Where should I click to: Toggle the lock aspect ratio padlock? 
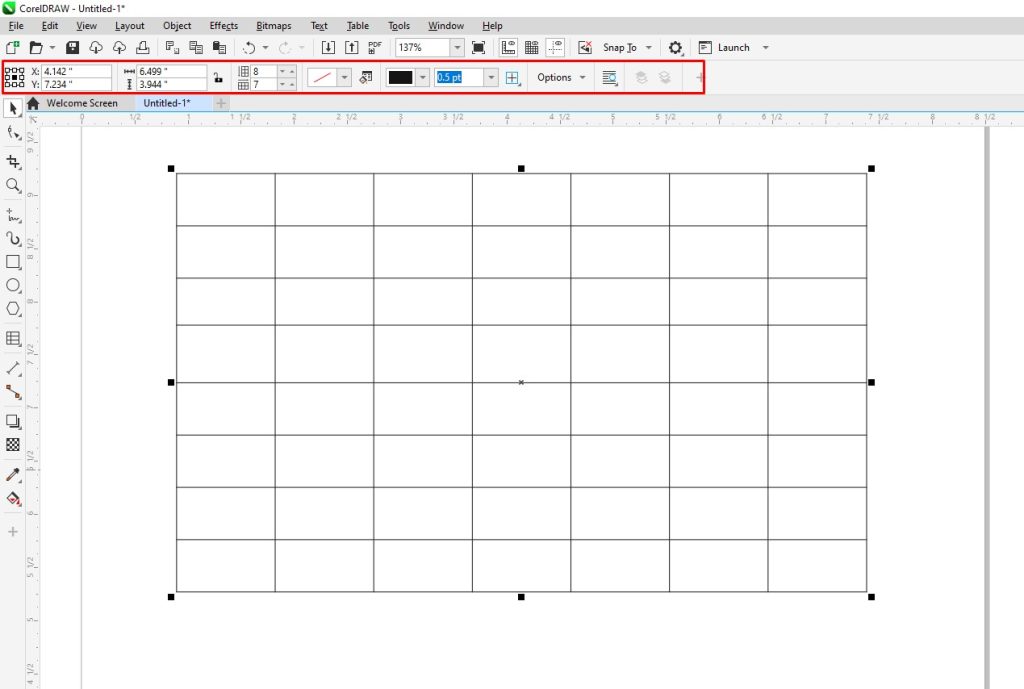click(218, 77)
